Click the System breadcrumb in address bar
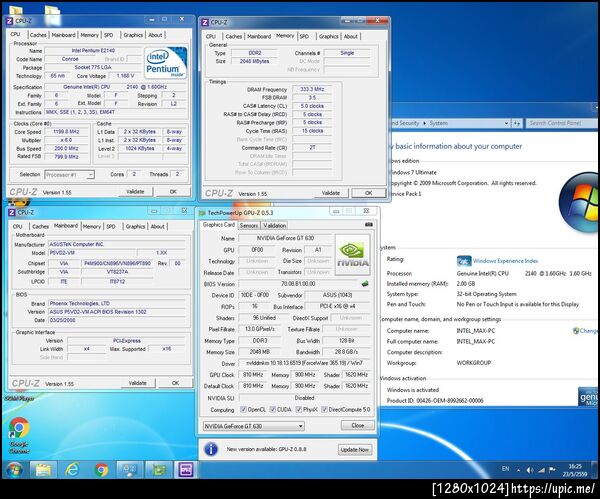Screen dimensions: 600x499 coord(439,123)
